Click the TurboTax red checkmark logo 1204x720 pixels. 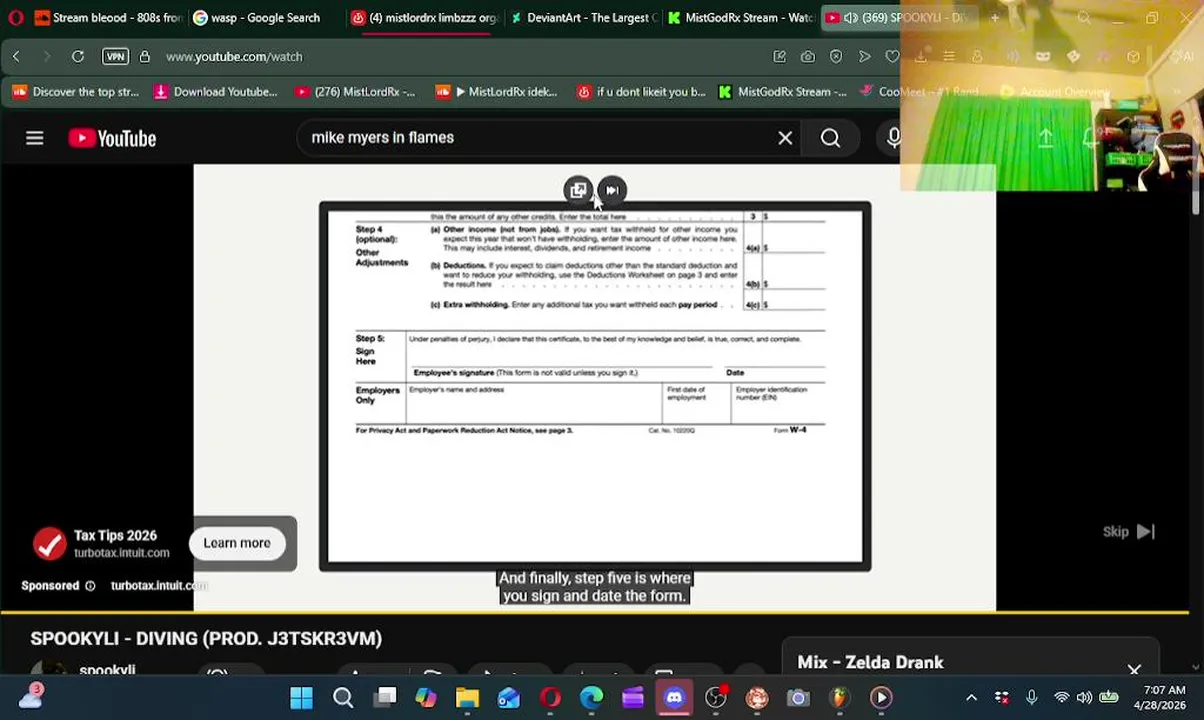[x=49, y=544]
